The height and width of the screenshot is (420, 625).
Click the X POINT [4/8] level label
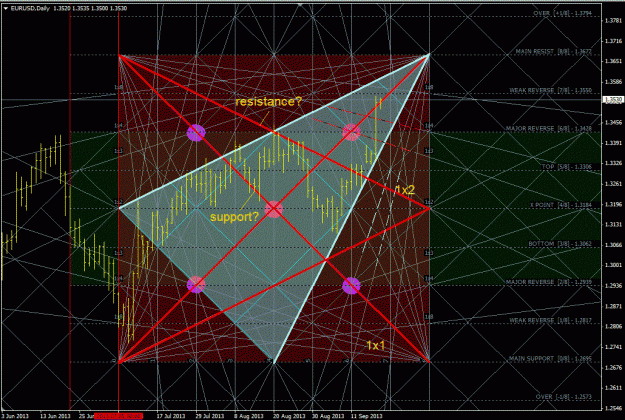tap(561, 205)
